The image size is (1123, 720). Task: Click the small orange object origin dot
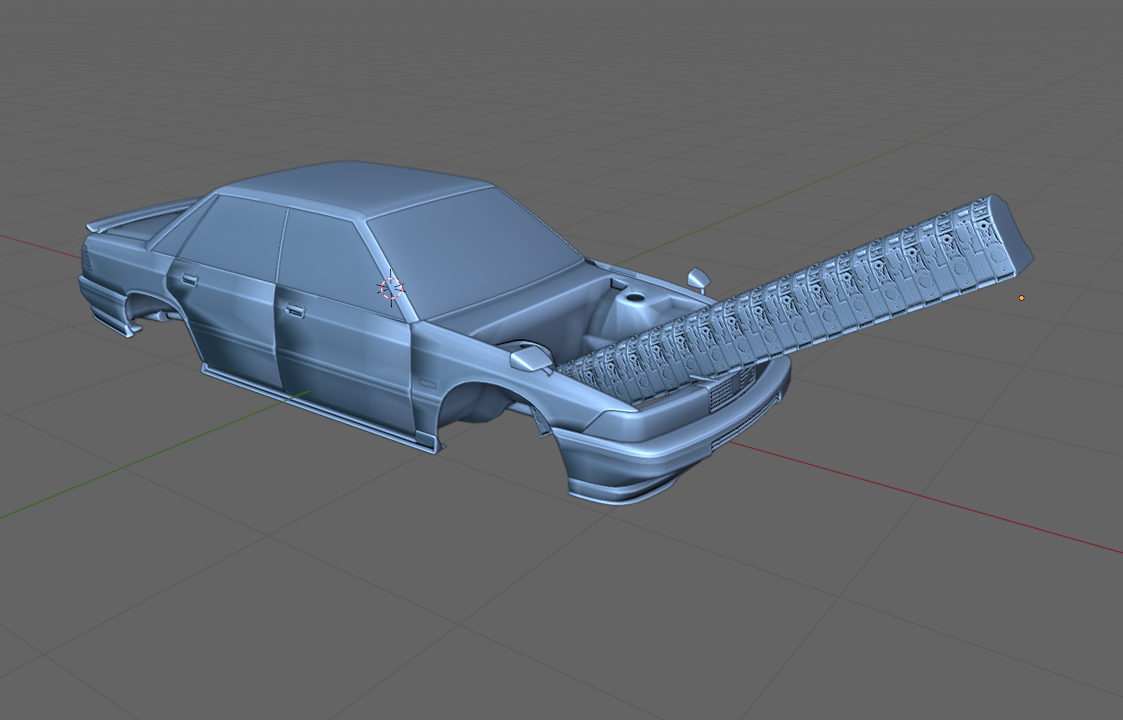click(x=1021, y=298)
